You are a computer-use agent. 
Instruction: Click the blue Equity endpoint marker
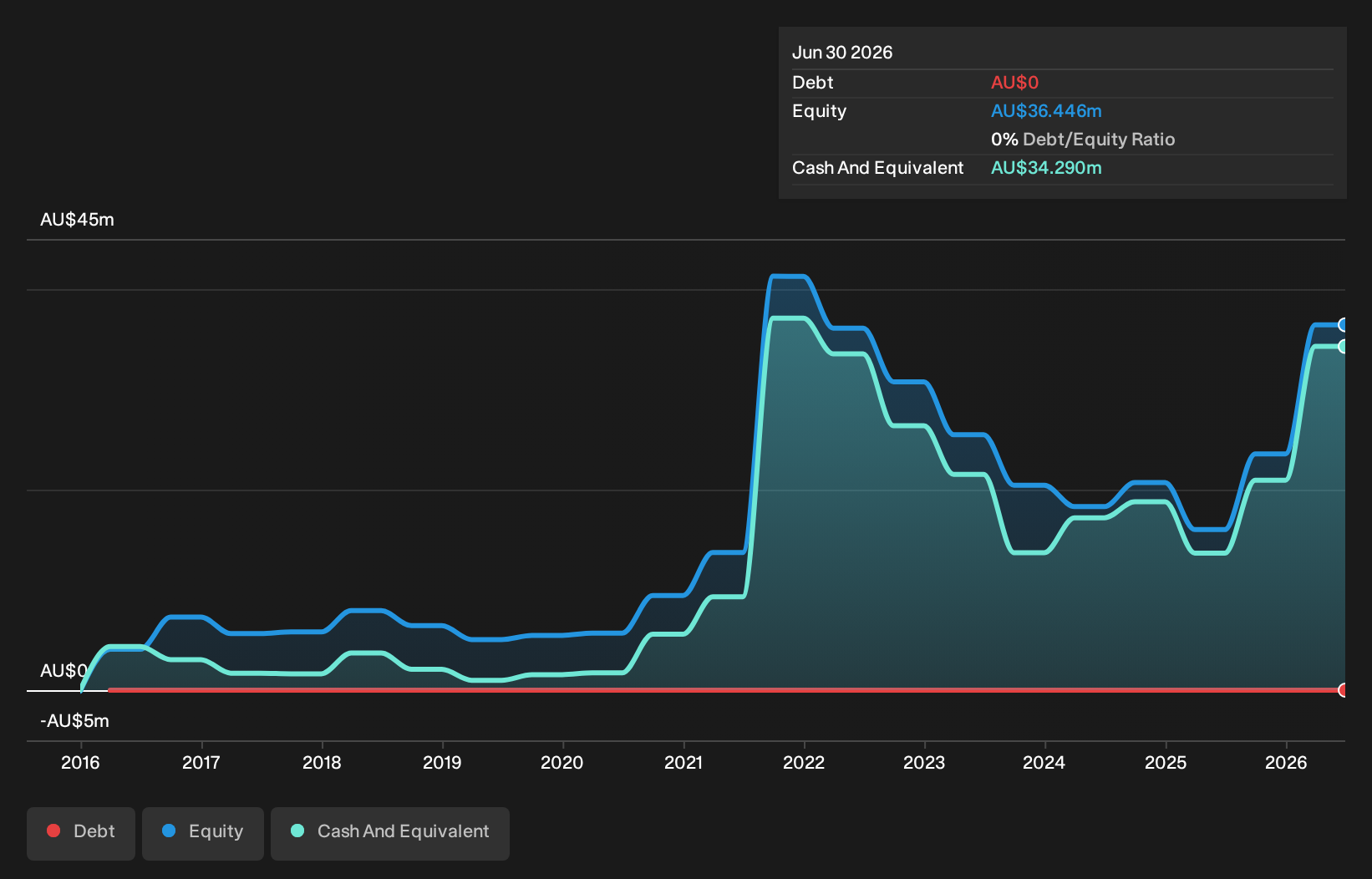click(1343, 325)
